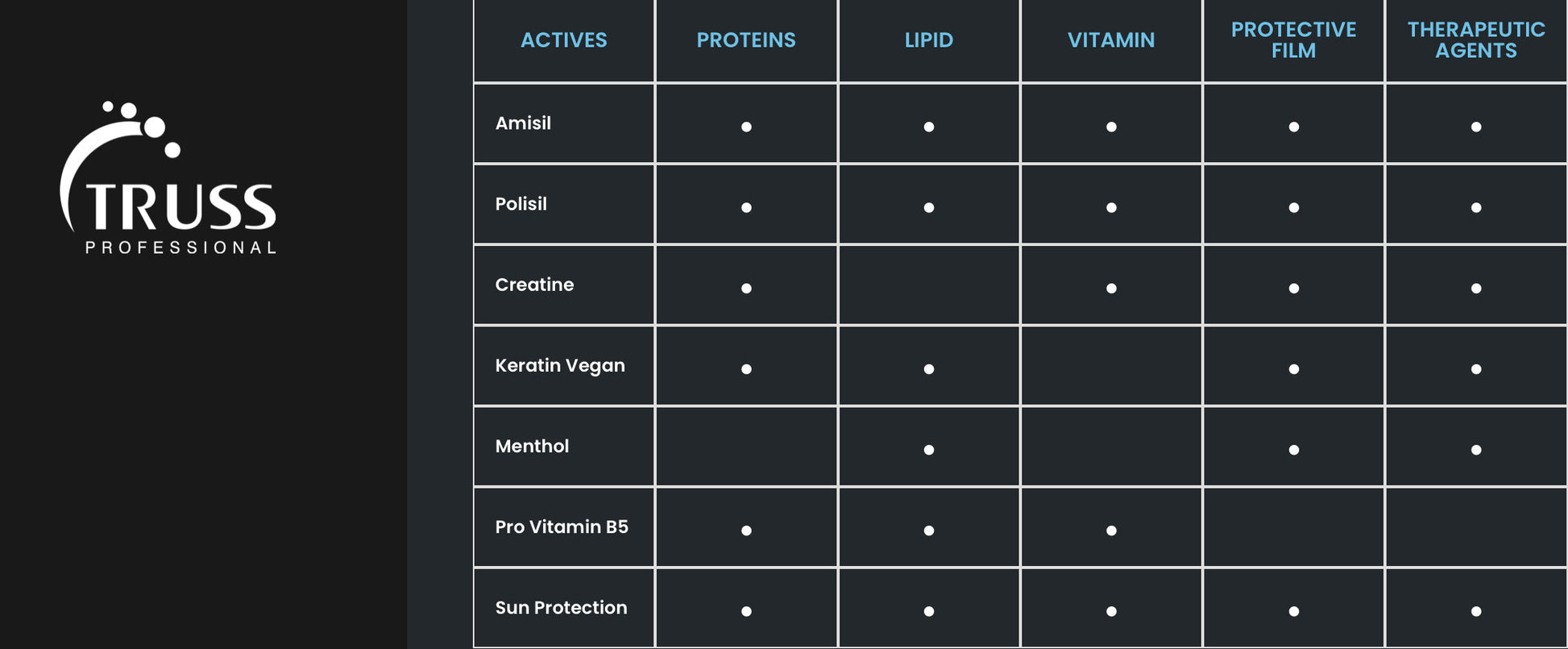Click the Creatine Vitamin dot
The width and height of the screenshot is (1568, 649).
(1111, 288)
